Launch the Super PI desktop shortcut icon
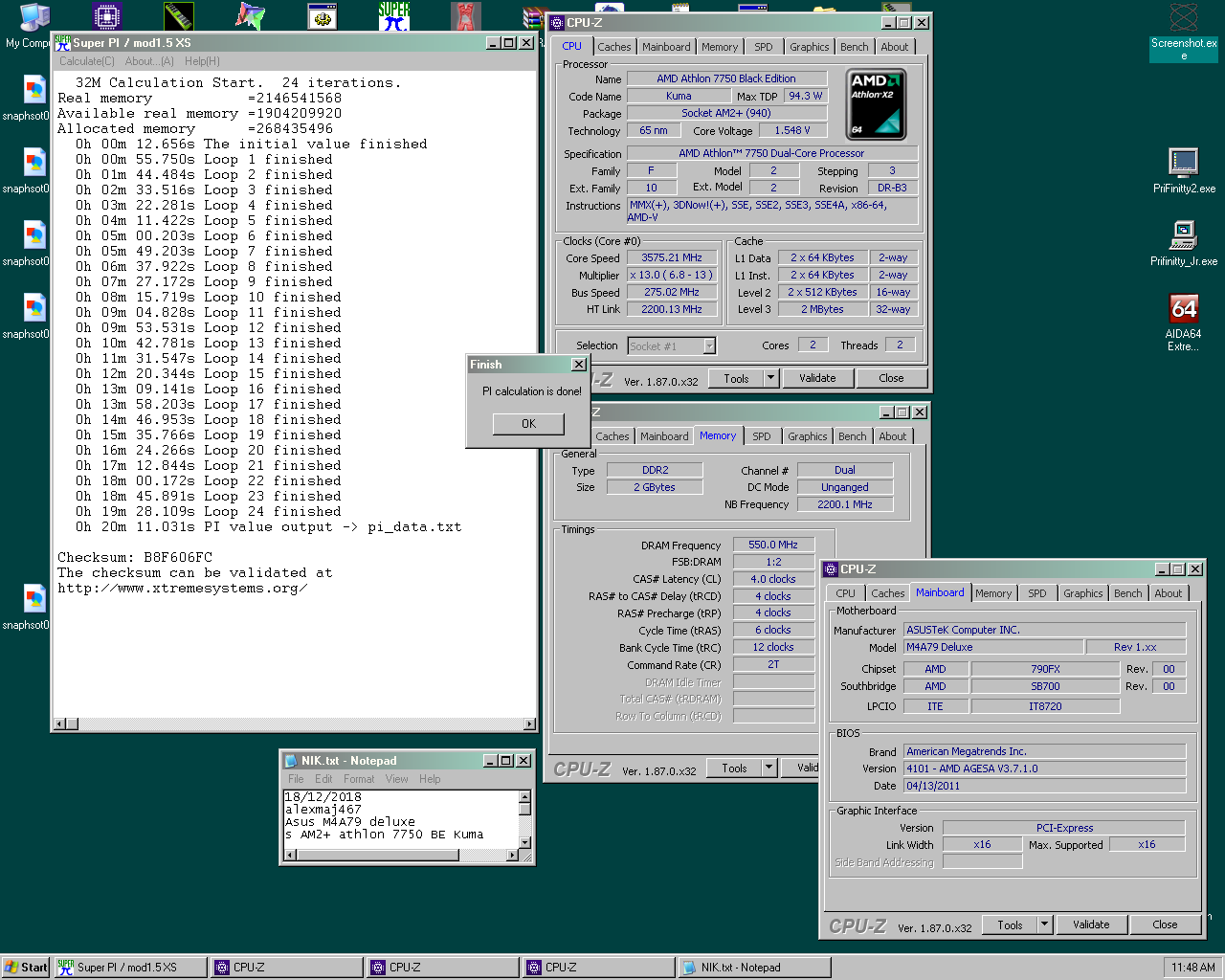 [393, 16]
